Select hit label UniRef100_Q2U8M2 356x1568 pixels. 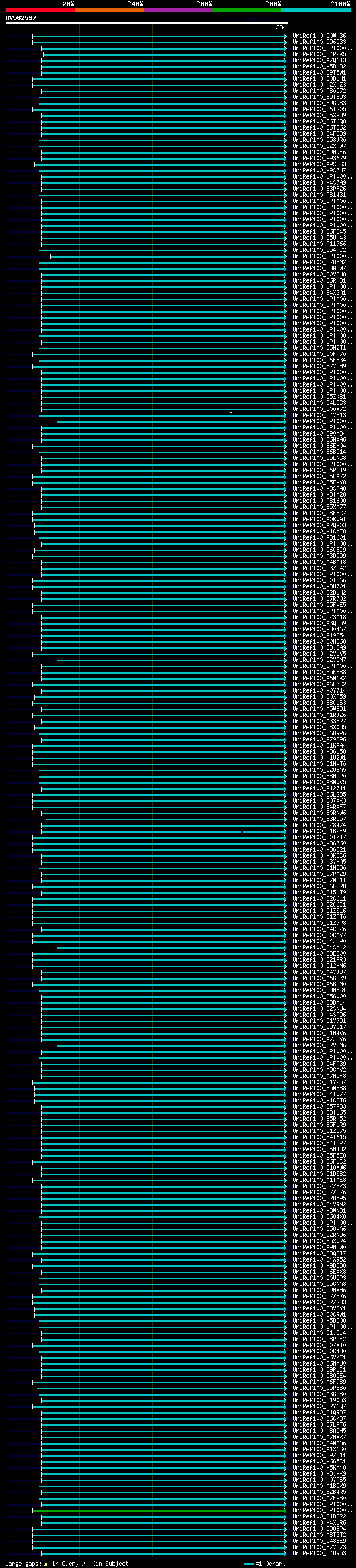(x=319, y=262)
